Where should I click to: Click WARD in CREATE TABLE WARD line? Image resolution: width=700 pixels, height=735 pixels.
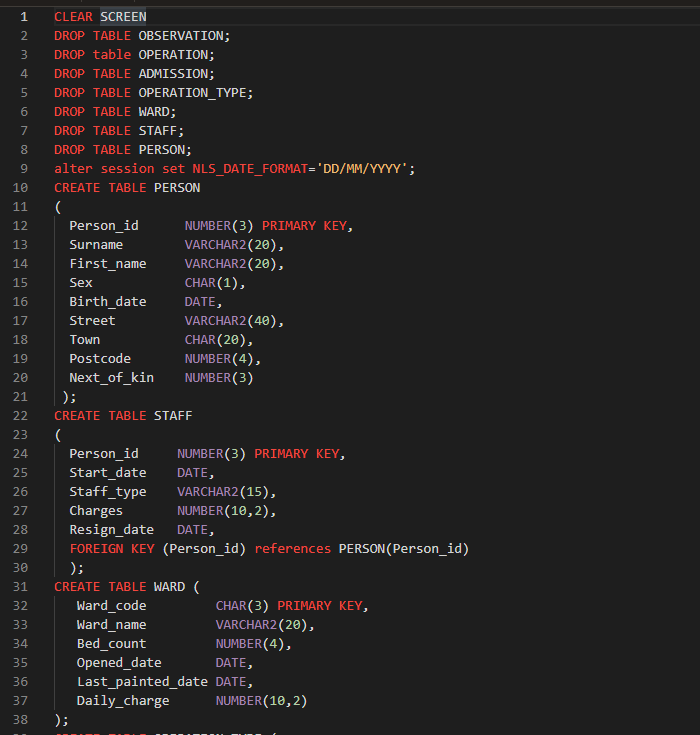[x=169, y=587]
